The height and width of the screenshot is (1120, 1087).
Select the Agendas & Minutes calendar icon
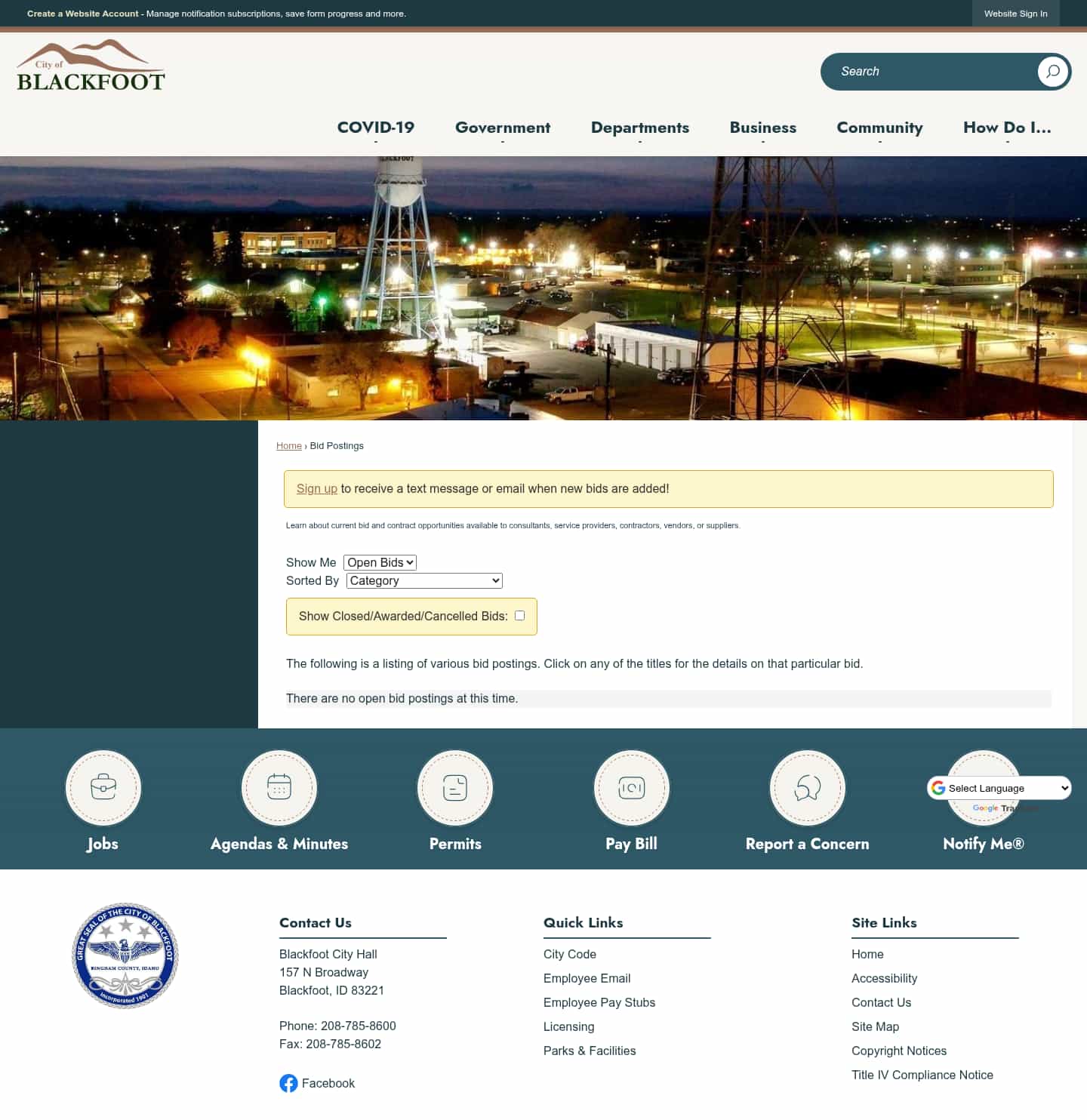tap(279, 787)
